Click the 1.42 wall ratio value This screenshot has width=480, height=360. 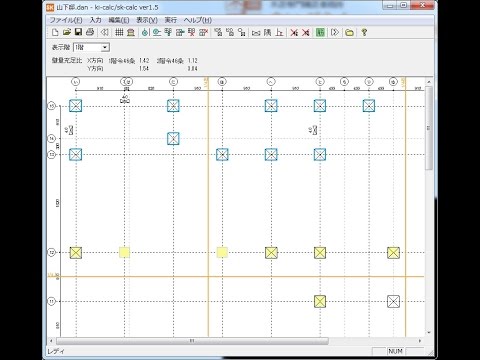(x=144, y=61)
